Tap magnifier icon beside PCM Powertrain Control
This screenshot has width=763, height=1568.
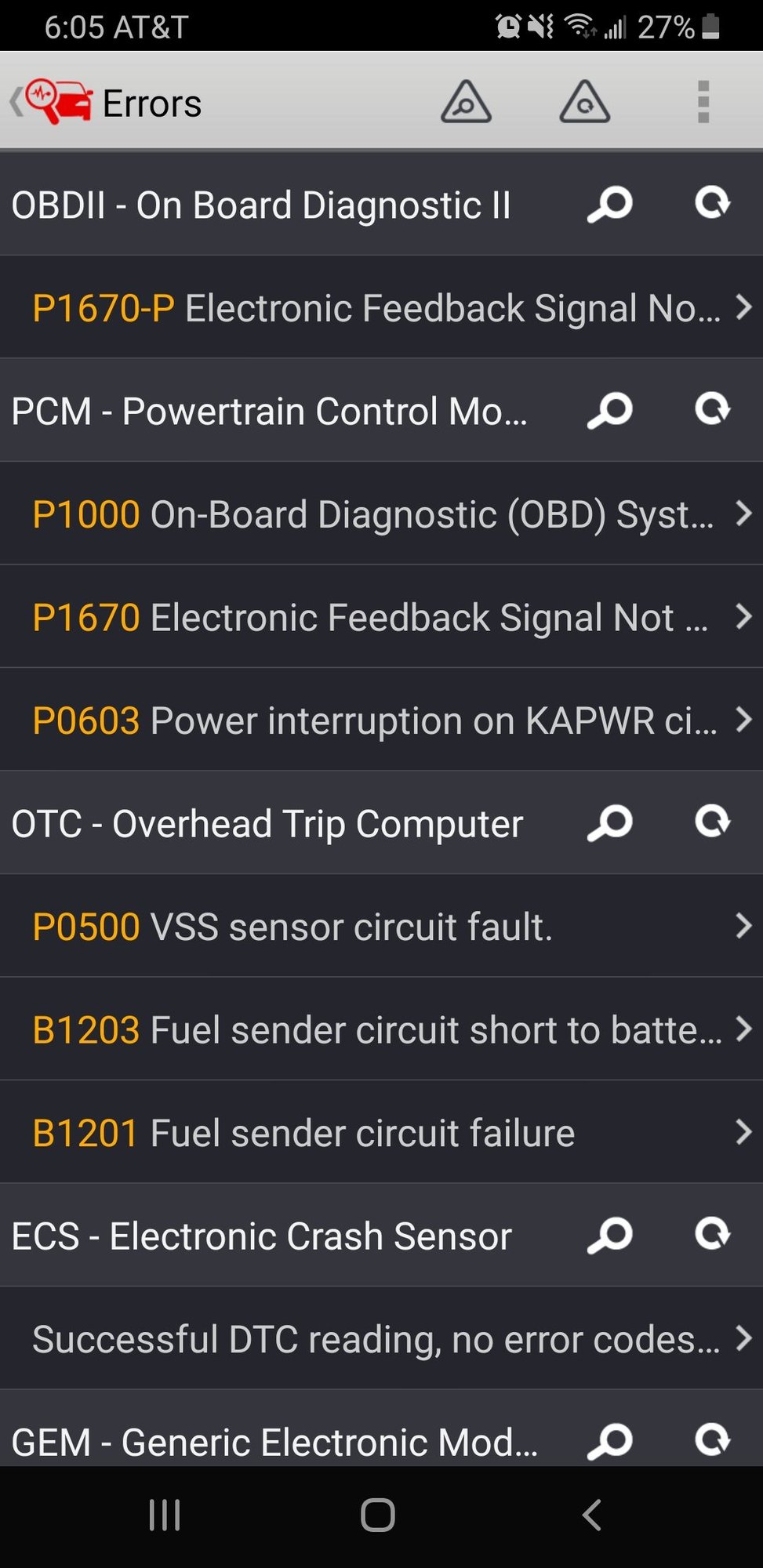[609, 410]
